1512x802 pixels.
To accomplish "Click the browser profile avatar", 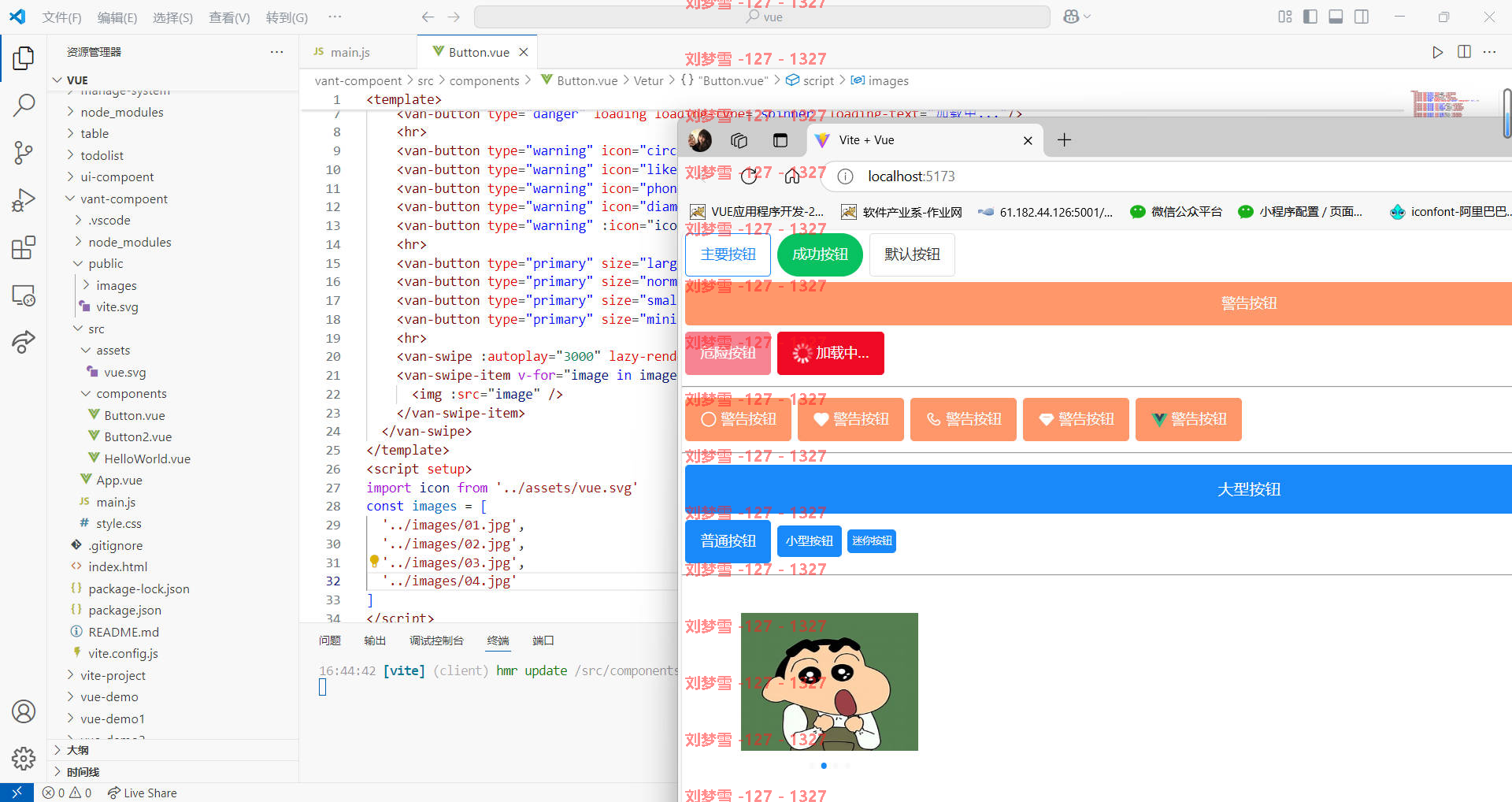I will 699,140.
